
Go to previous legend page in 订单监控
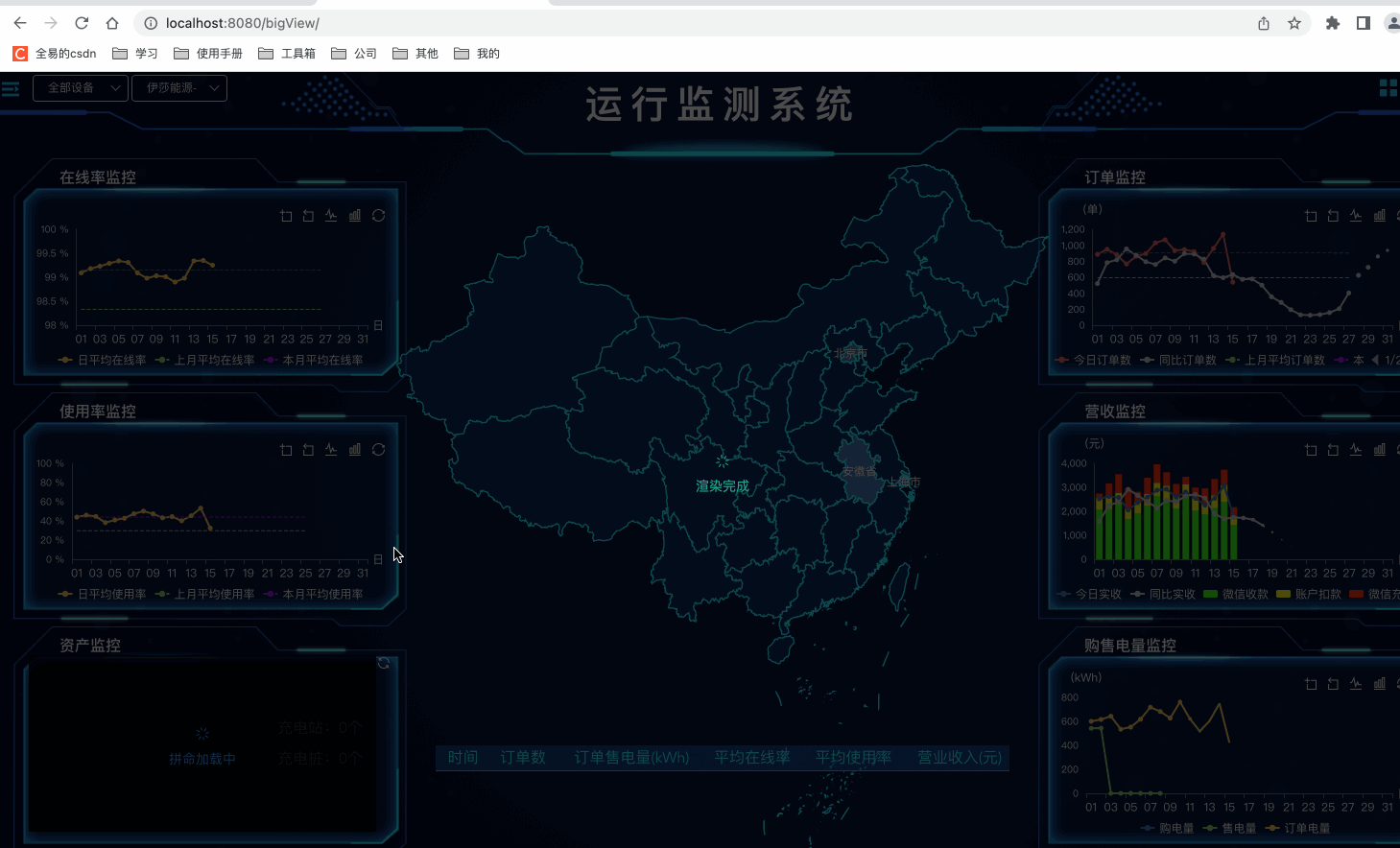pos(1375,361)
